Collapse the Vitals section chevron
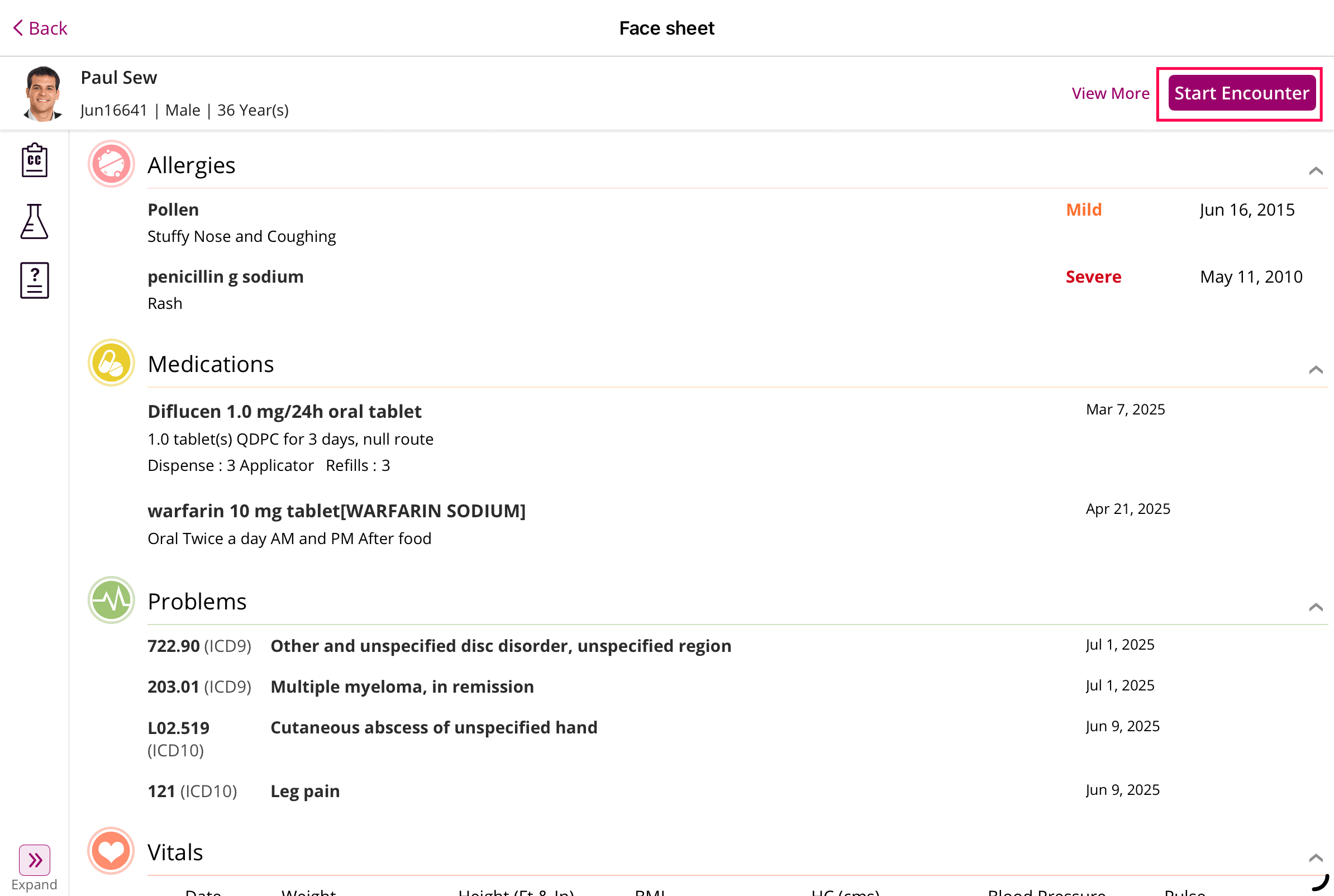Screen dimensions: 1334x896 coord(1316,857)
